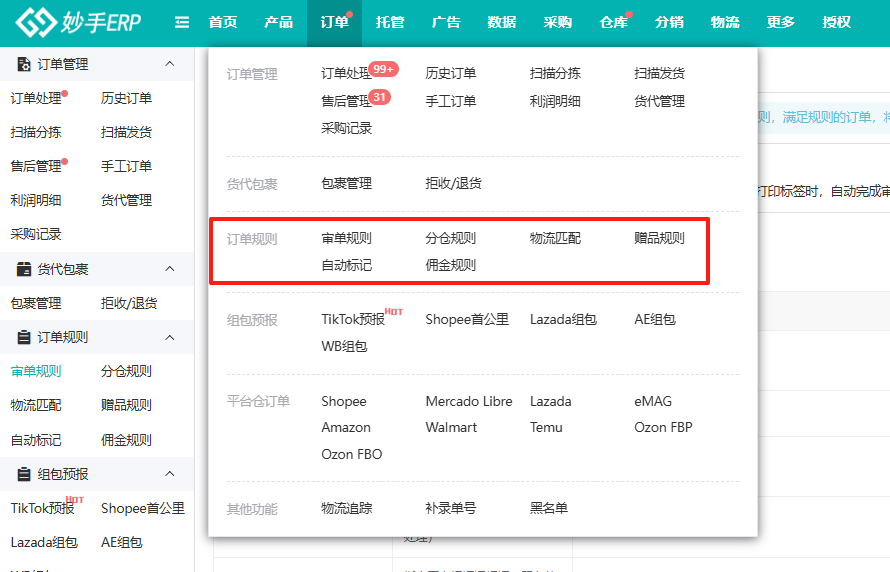The width and height of the screenshot is (890, 572).
Task: Open the 数据 top menu
Action: point(502,22)
